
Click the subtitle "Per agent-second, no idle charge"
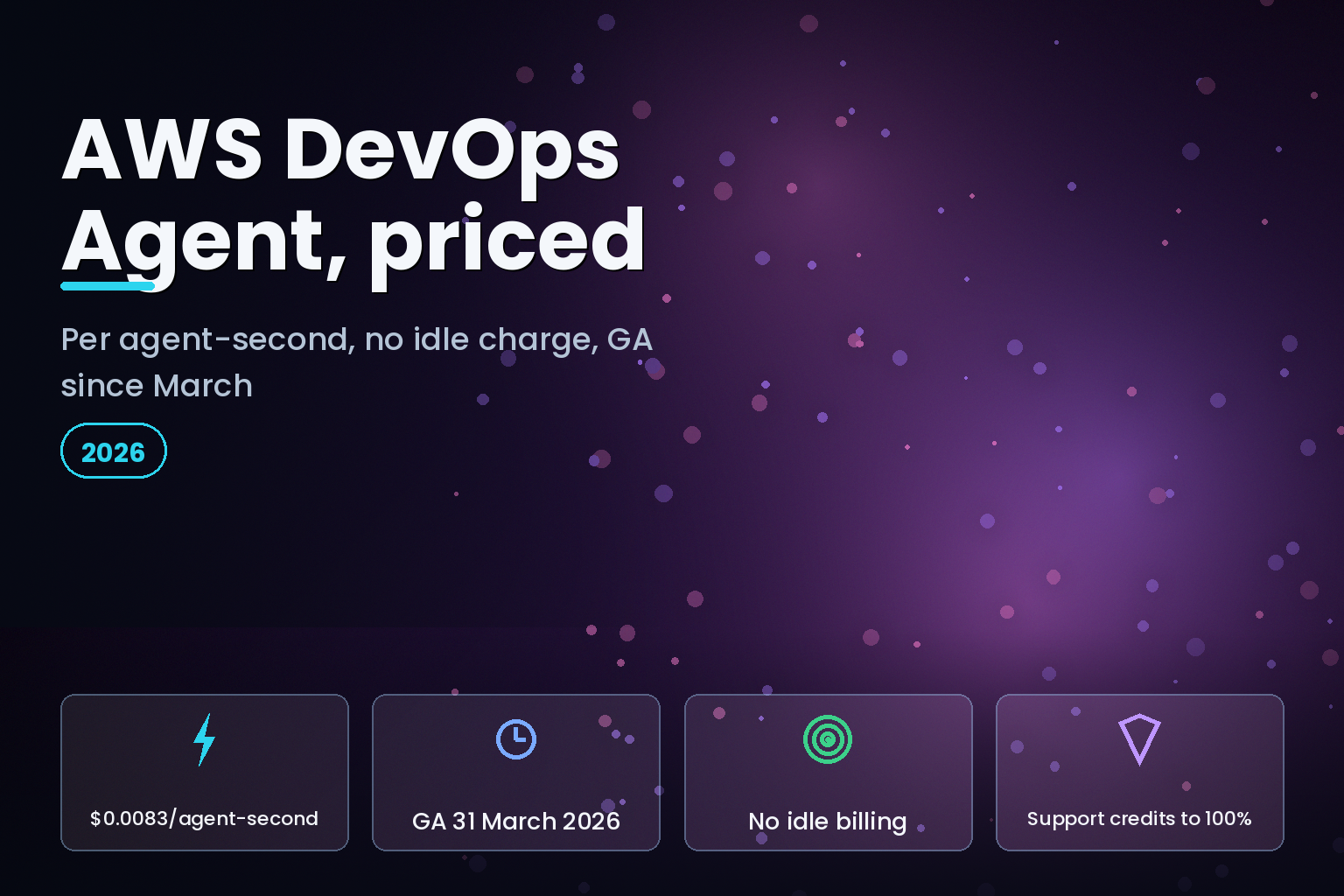pos(329,339)
